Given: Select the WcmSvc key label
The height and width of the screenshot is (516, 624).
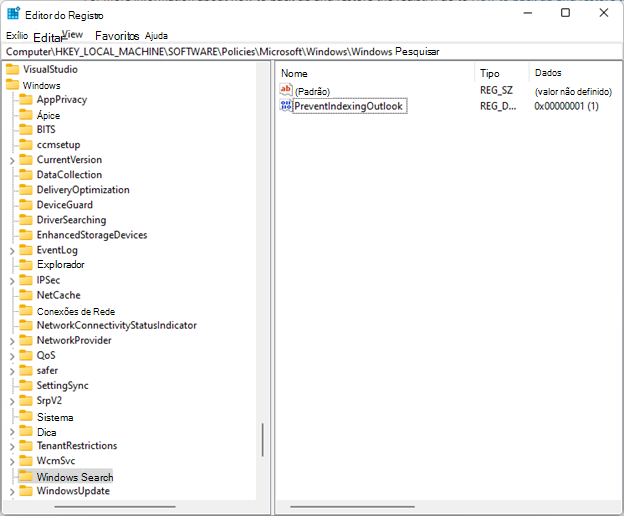Looking at the screenshot, I should pyautogui.click(x=56, y=461).
